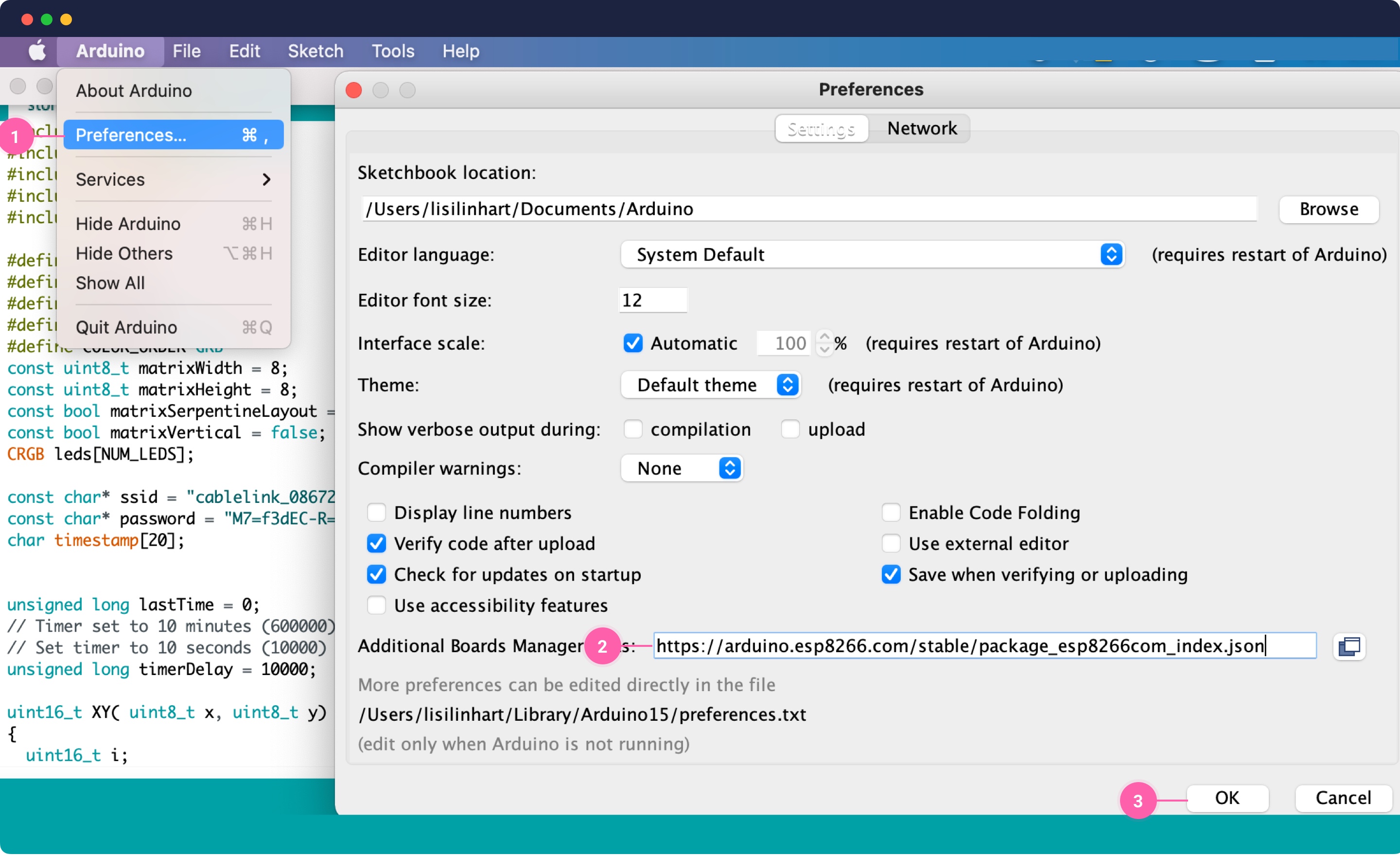
Task: Enable Display line numbers
Action: tap(376, 513)
